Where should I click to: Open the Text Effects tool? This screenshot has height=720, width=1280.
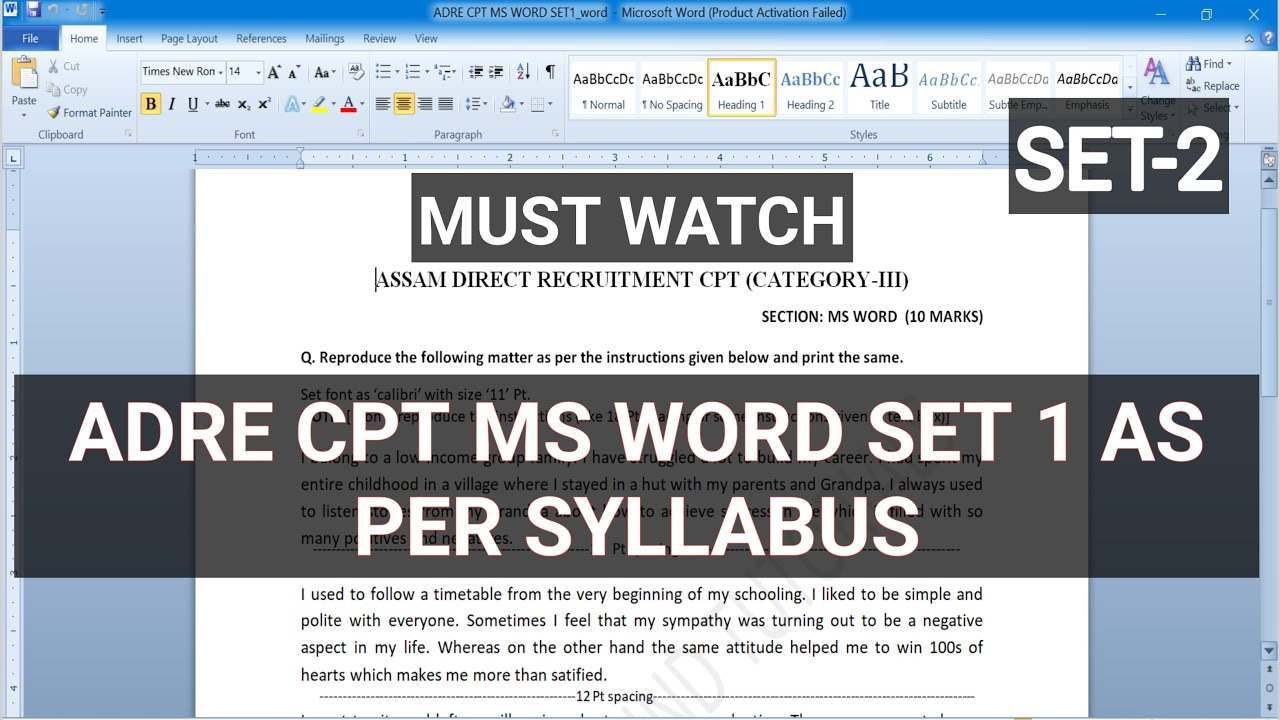[293, 104]
